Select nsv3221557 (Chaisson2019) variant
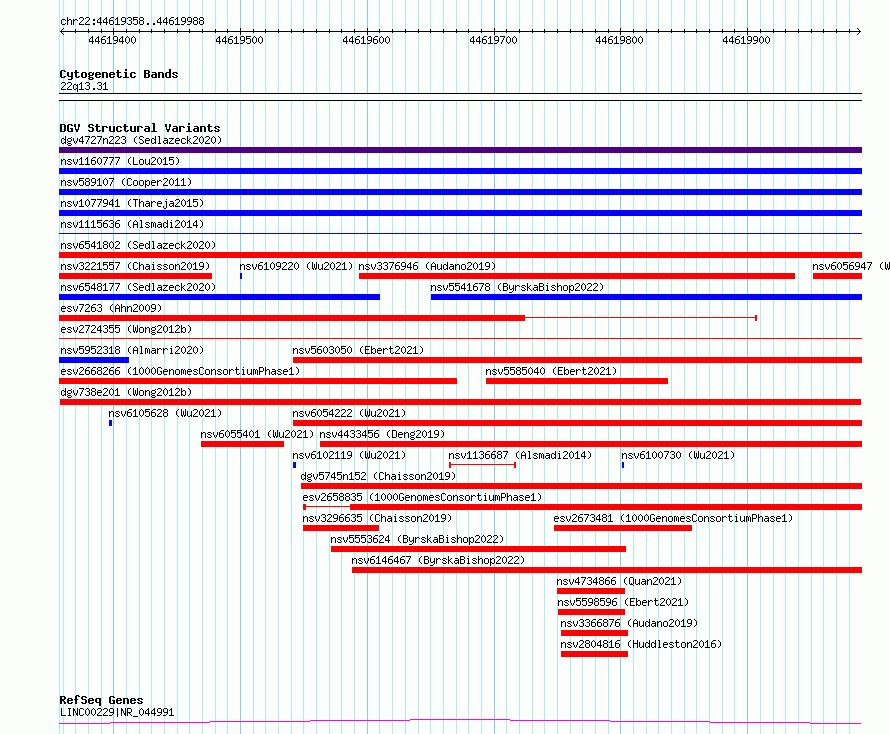Screen dimensions: 890x734 pos(135,266)
